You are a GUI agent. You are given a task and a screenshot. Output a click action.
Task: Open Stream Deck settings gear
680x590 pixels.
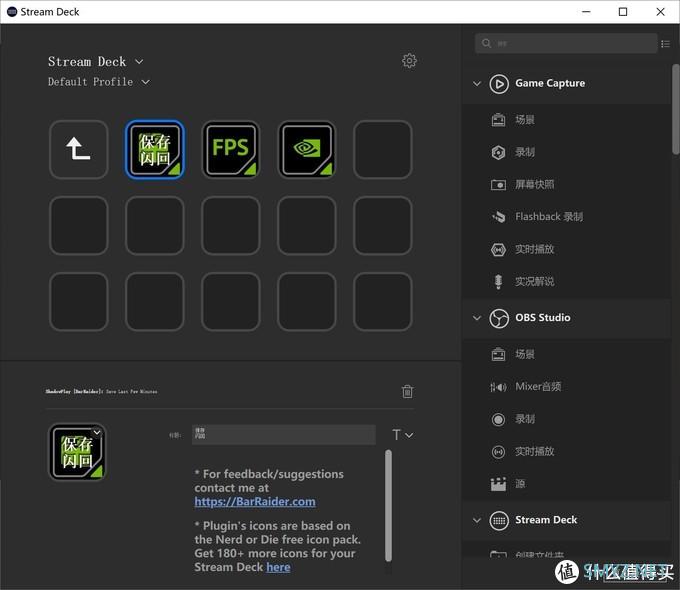pyautogui.click(x=409, y=61)
